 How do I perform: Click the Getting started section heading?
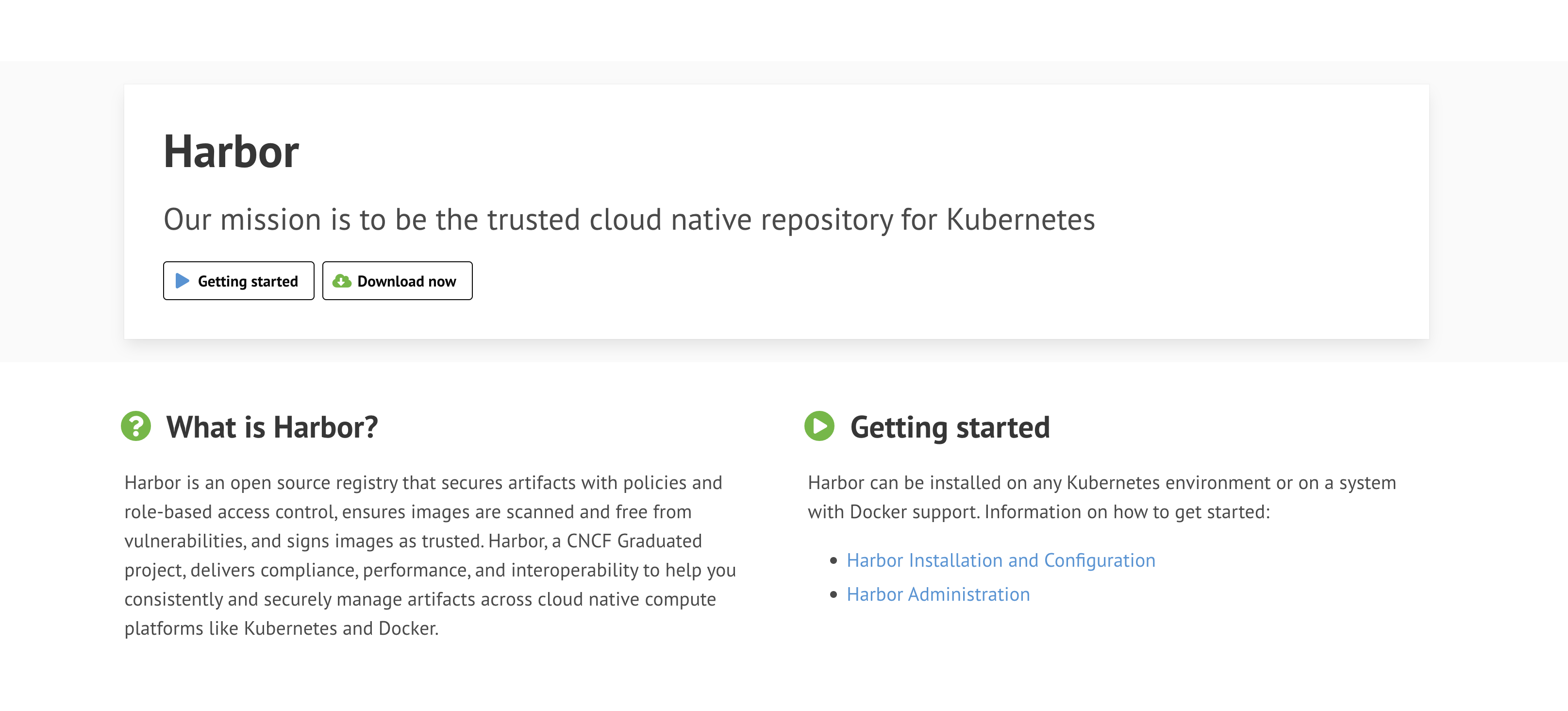[950, 427]
